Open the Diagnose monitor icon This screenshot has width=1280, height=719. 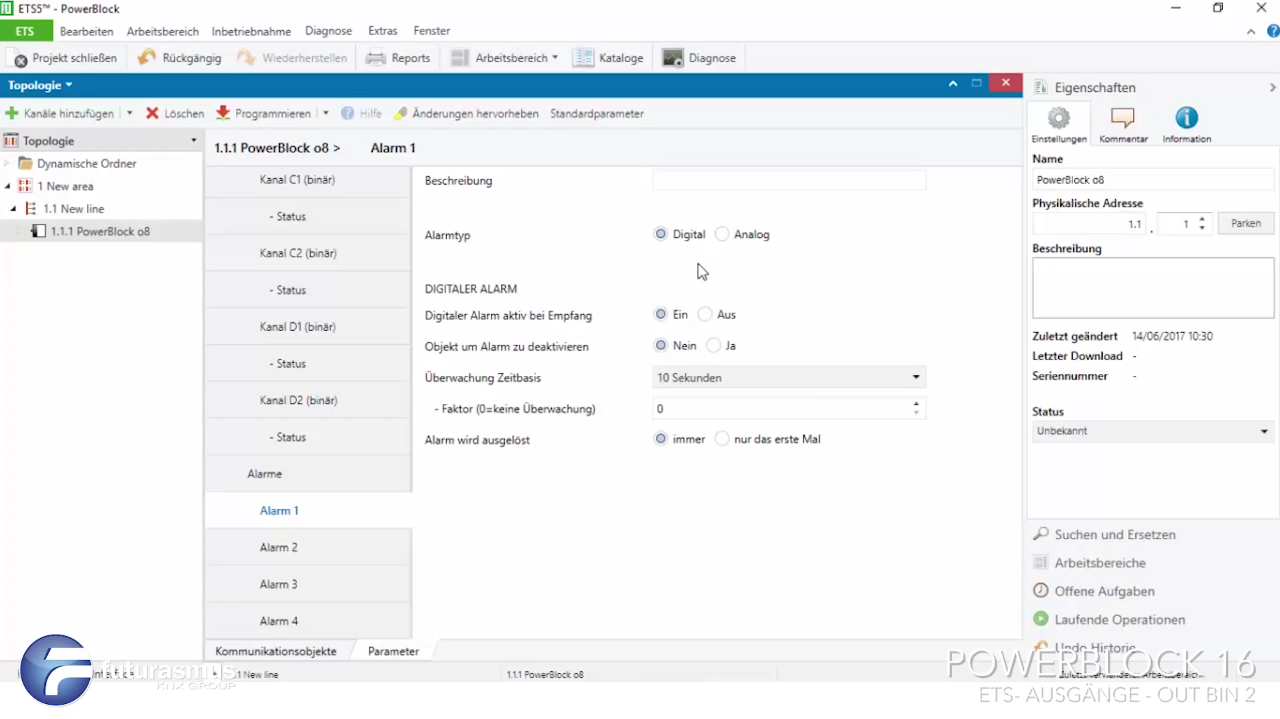[x=673, y=58]
